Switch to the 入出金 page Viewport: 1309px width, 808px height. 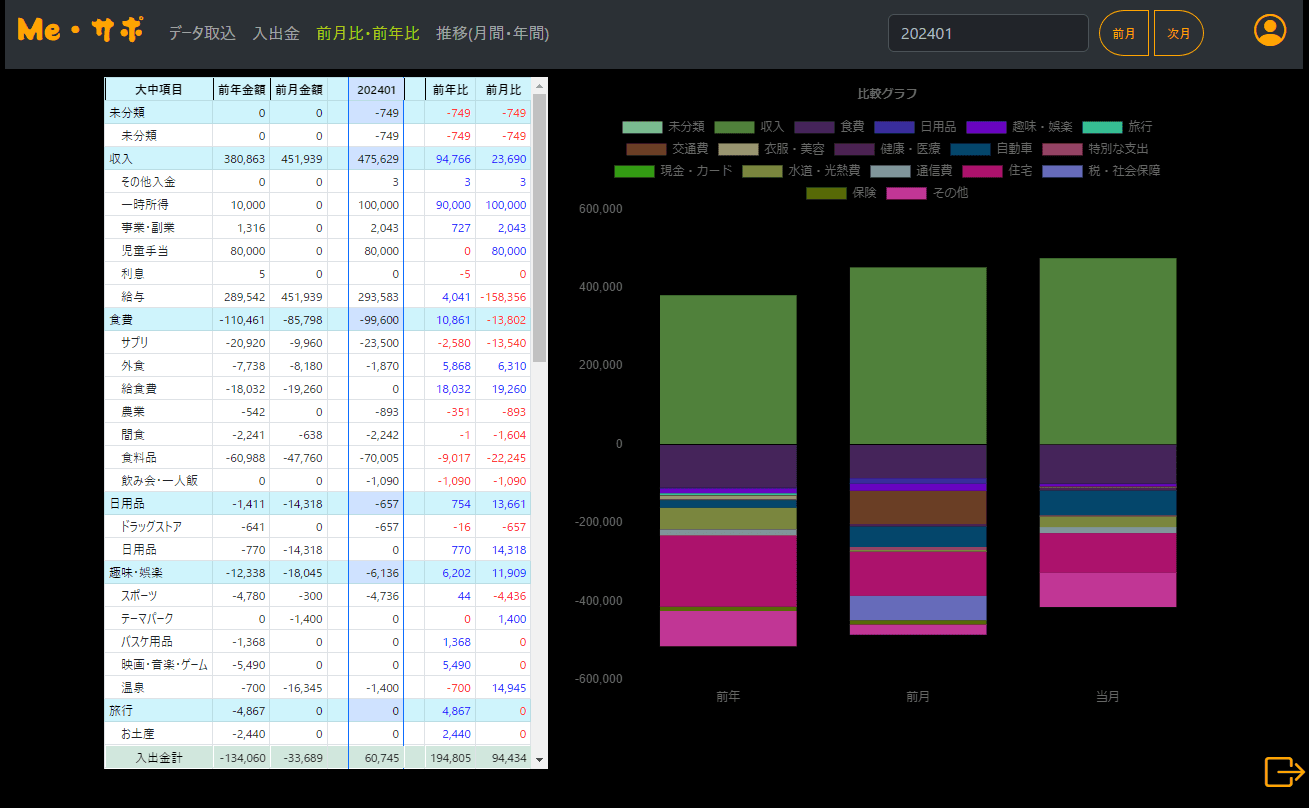(276, 33)
